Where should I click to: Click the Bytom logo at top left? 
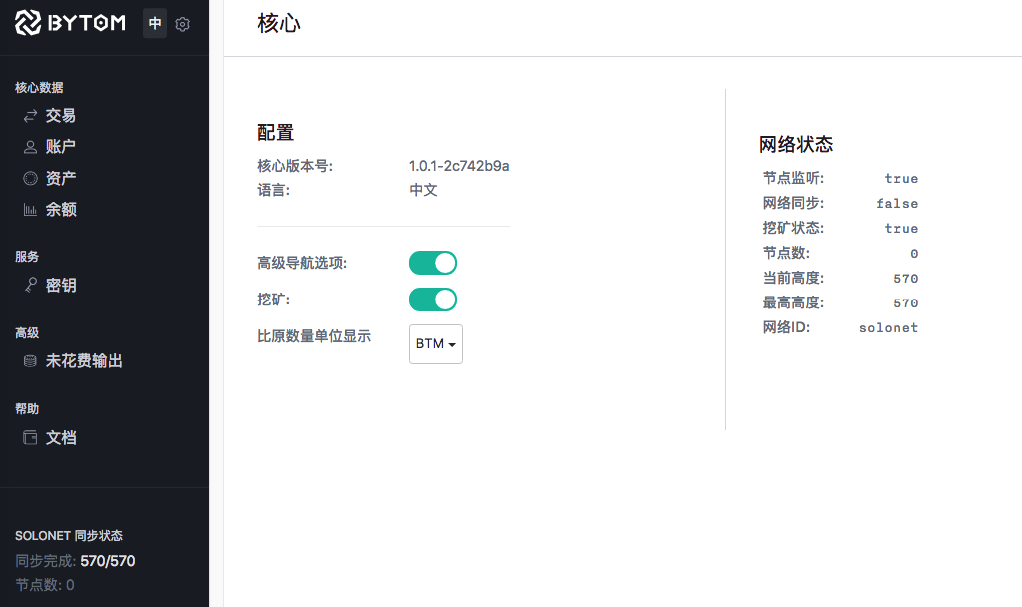(x=70, y=23)
